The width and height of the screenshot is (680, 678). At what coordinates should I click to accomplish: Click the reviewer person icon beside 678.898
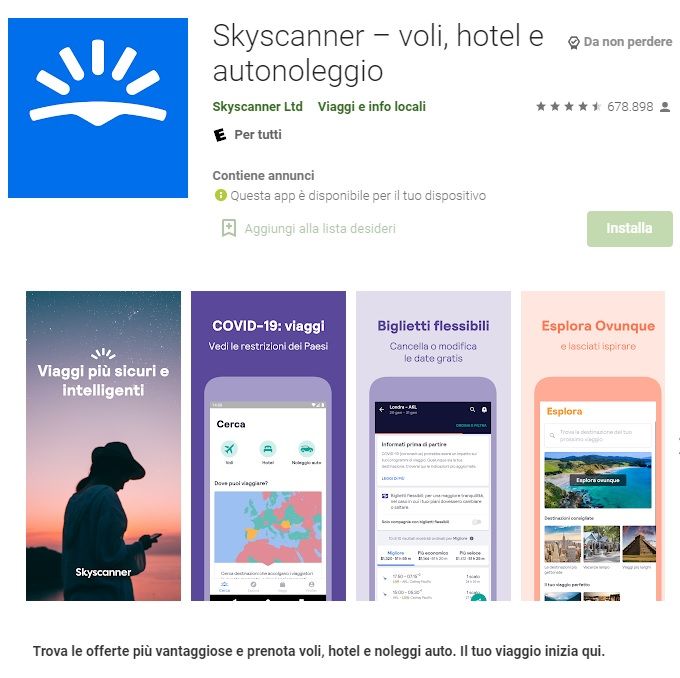pyautogui.click(x=665, y=107)
